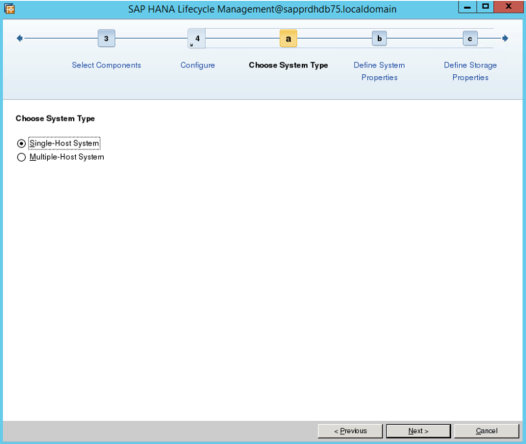Click the SAP HANA window title icon
The image size is (526, 444).
click(9, 8)
